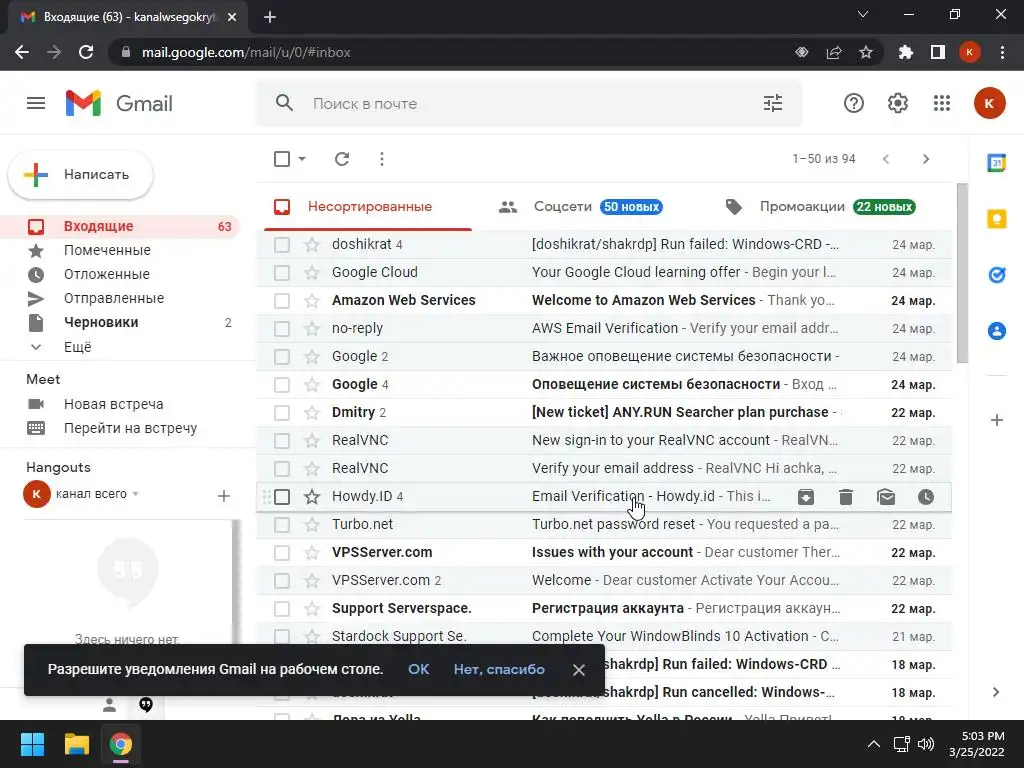Open Windows Start menu
This screenshot has height=768, width=1024.
[x=32, y=744]
